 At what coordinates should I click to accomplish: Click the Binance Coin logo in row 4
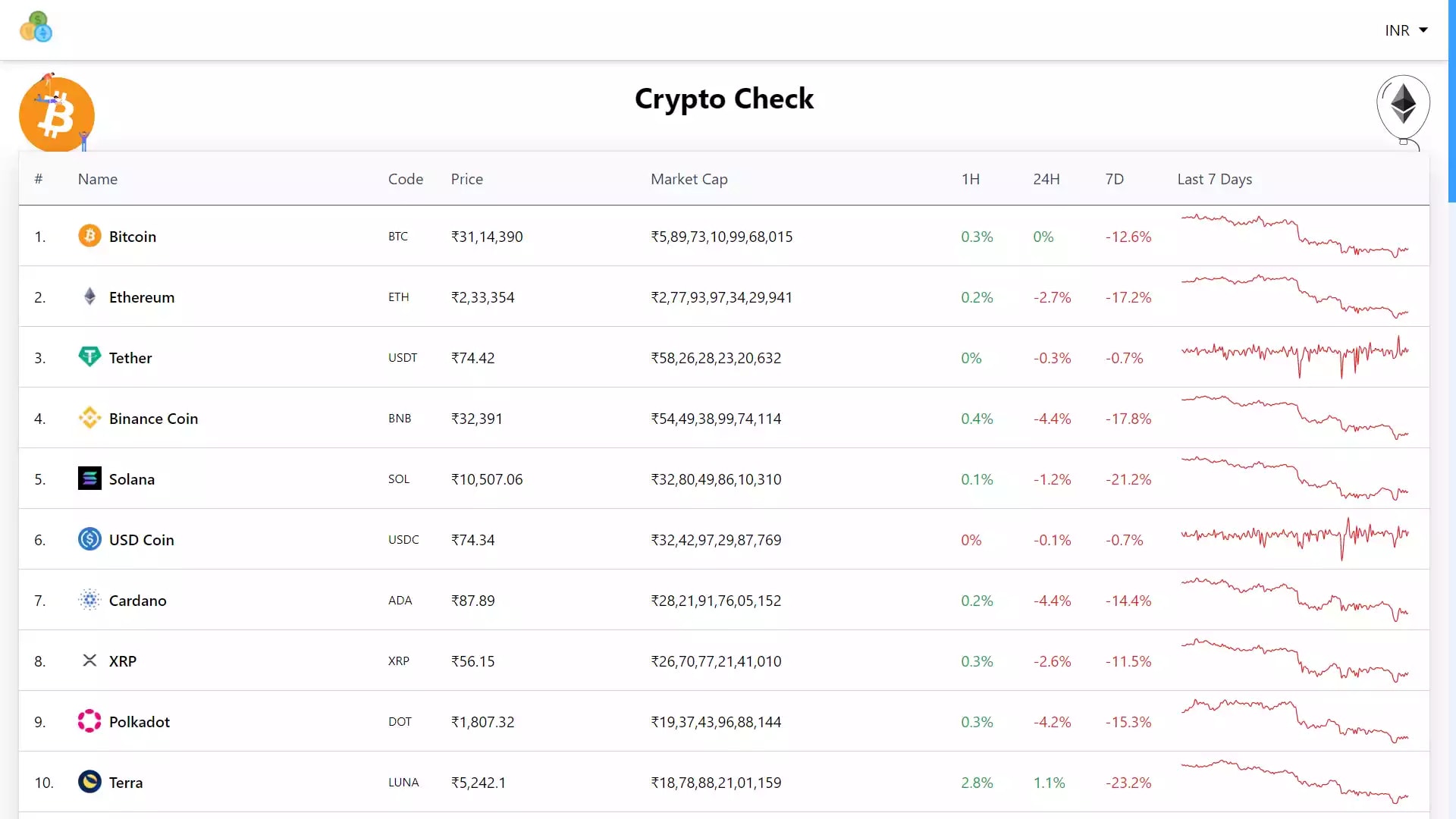[x=88, y=418]
